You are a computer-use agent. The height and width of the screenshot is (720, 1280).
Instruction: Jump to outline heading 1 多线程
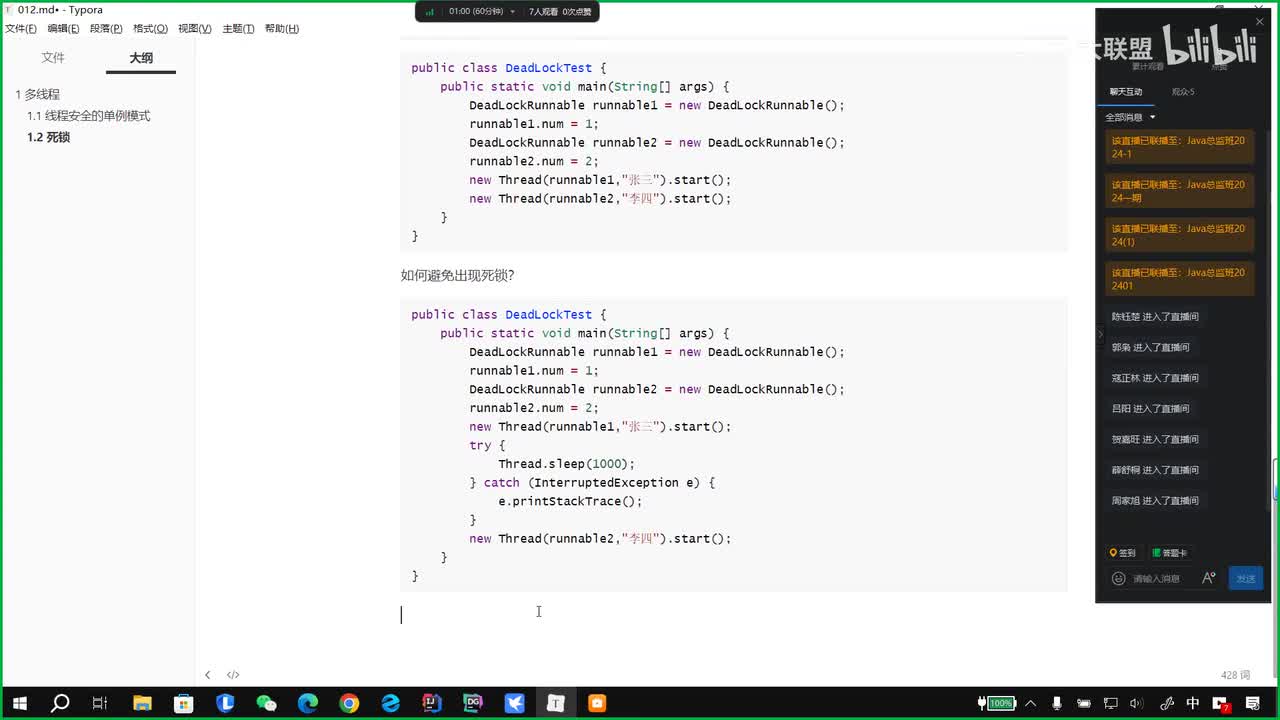click(38, 95)
